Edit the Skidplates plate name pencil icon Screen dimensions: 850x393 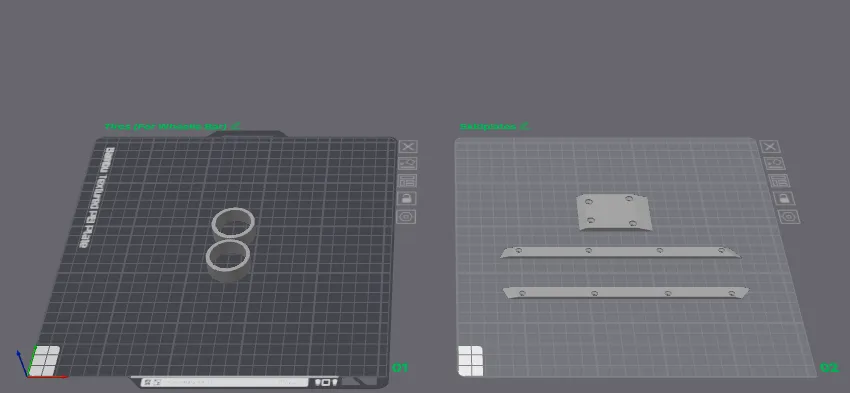pos(524,126)
